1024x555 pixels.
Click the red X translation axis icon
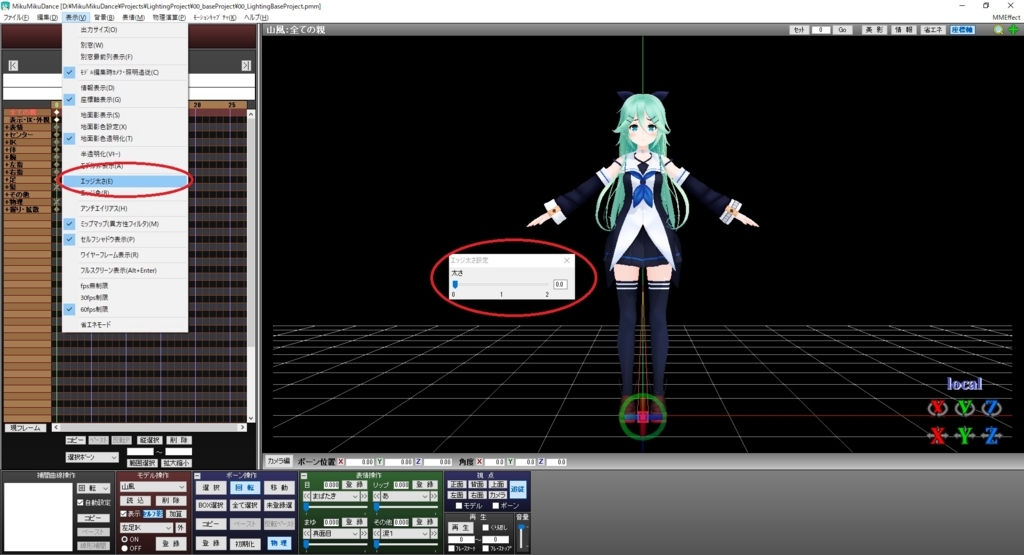[x=937, y=435]
